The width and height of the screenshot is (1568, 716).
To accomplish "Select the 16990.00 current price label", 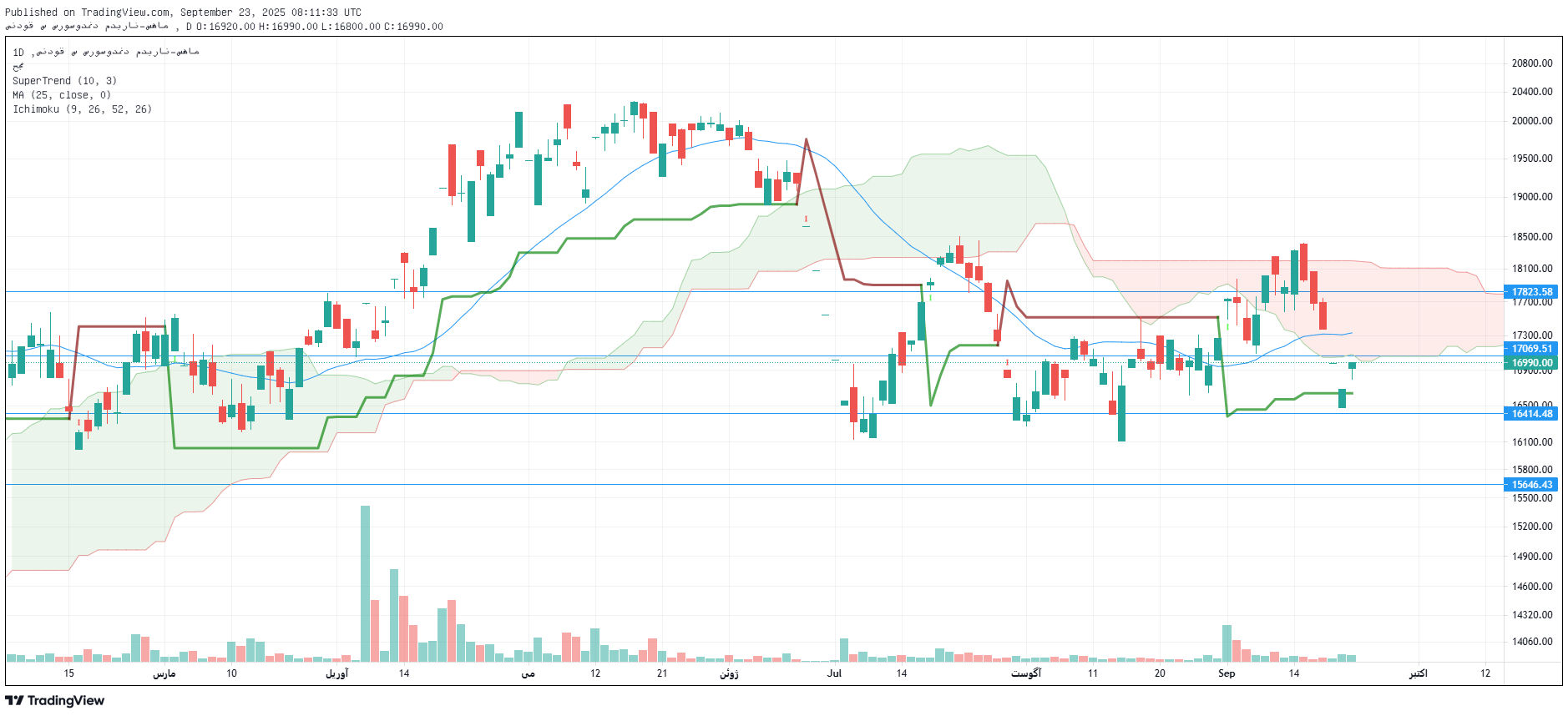I will [x=1531, y=363].
